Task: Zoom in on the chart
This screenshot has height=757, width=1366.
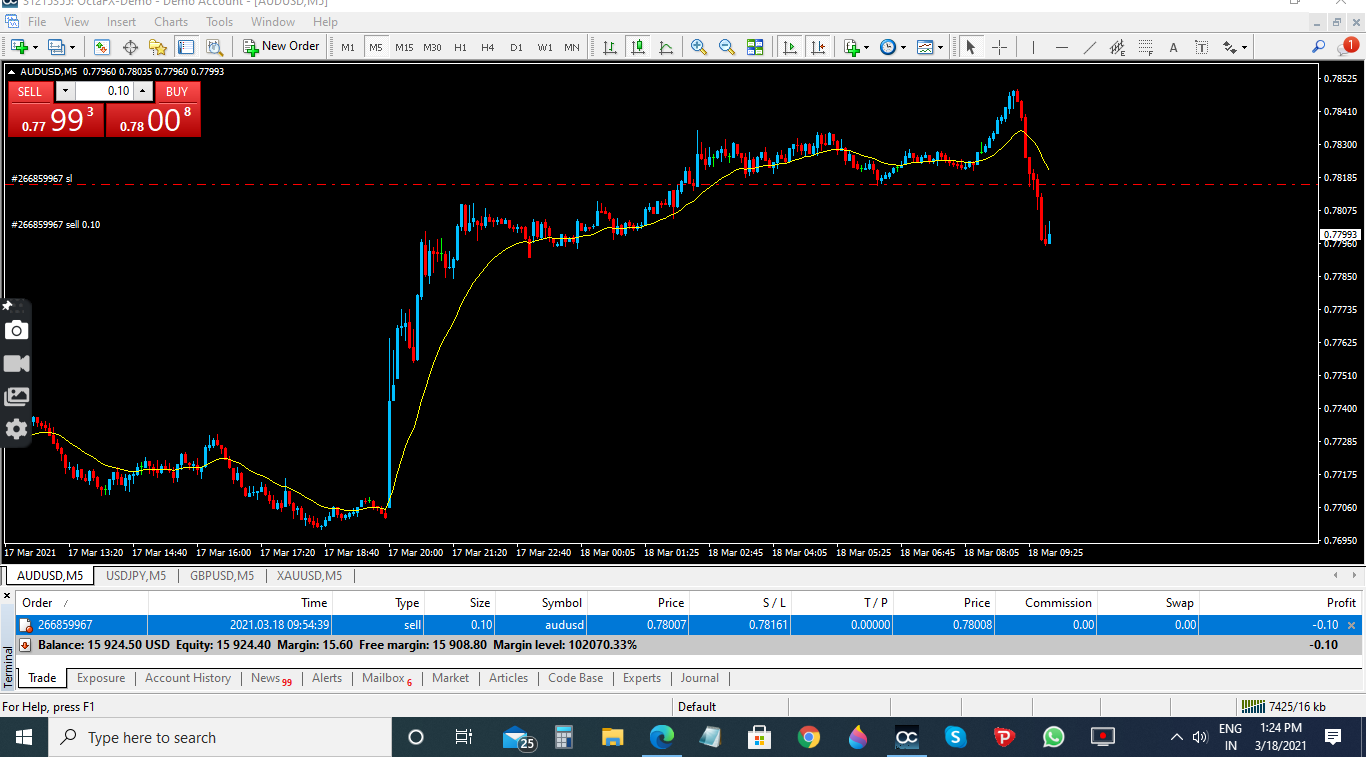Action: click(x=699, y=47)
